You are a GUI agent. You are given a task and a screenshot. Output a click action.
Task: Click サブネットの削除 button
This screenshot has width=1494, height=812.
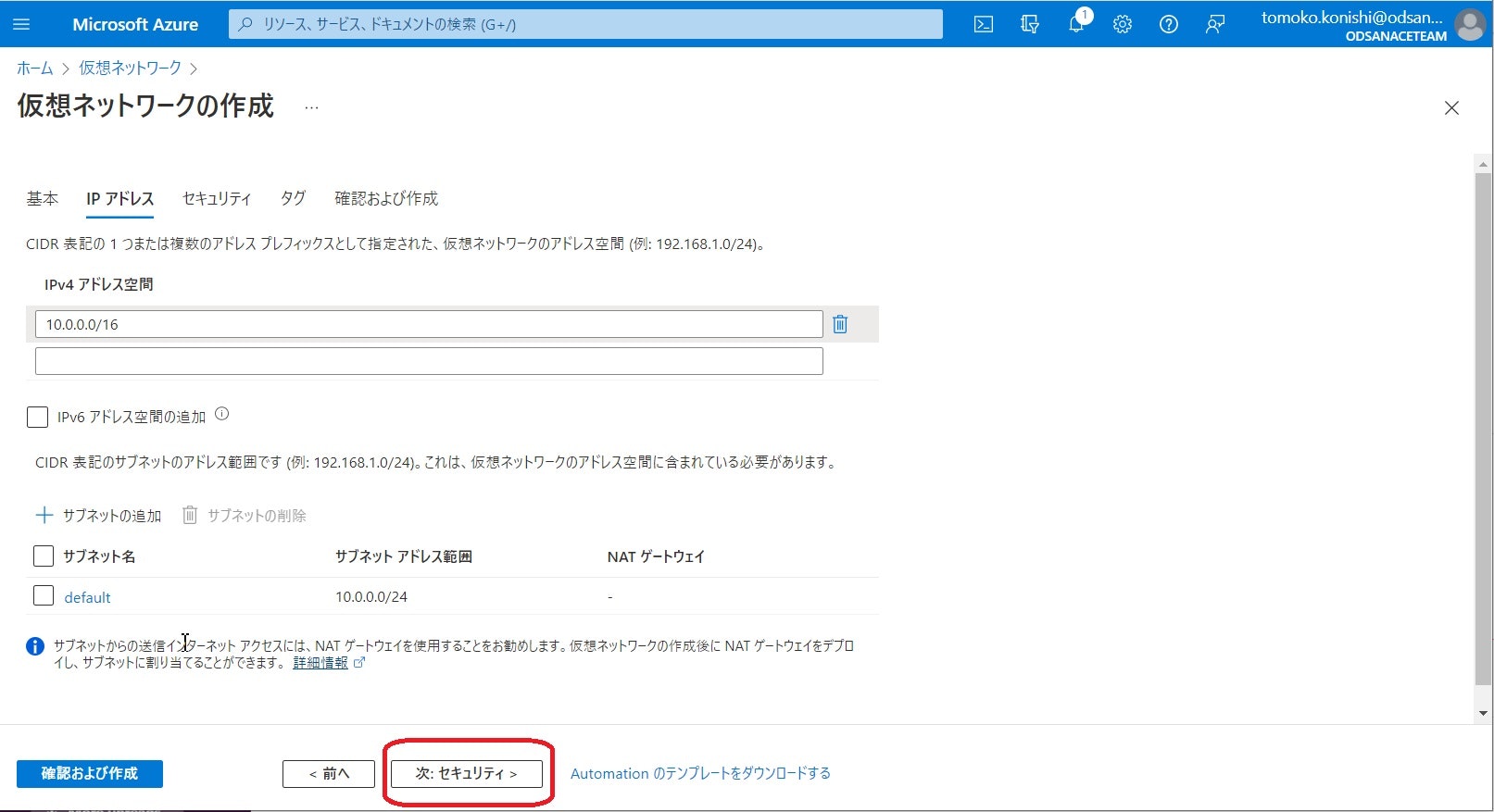pos(244,515)
